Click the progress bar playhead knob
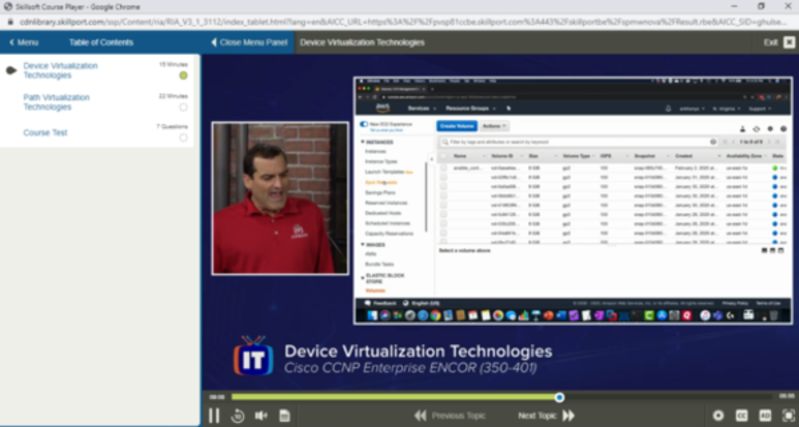This screenshot has width=799, height=427. pos(560,397)
